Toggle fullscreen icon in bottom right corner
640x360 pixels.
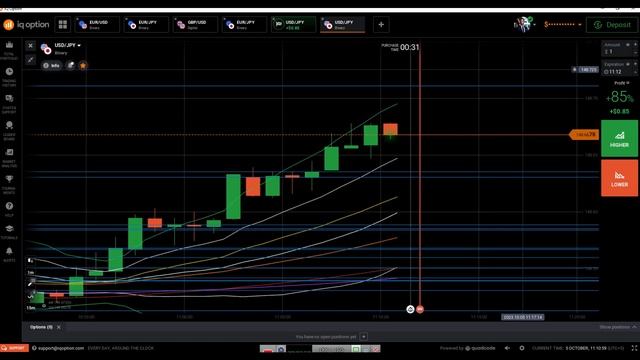tap(634, 348)
